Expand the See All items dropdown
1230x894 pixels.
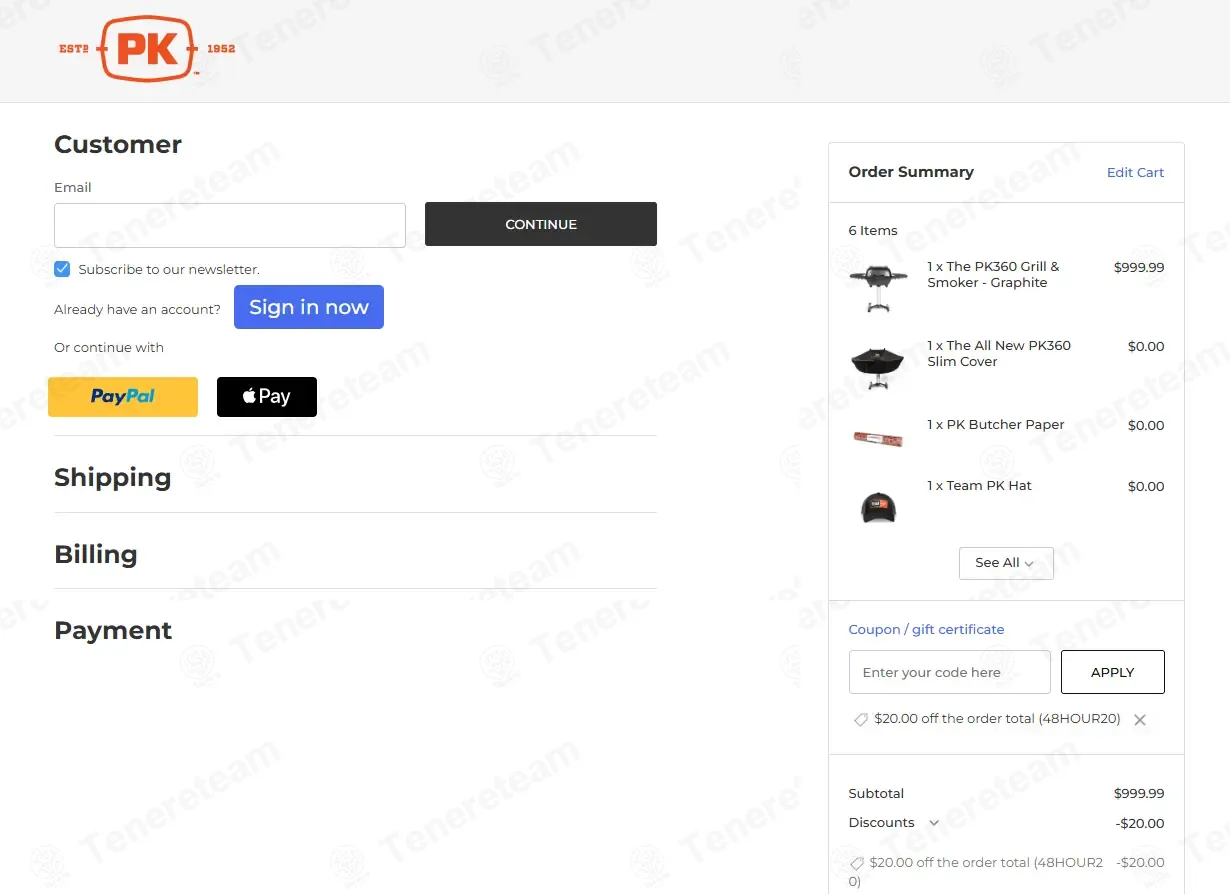coord(1006,563)
